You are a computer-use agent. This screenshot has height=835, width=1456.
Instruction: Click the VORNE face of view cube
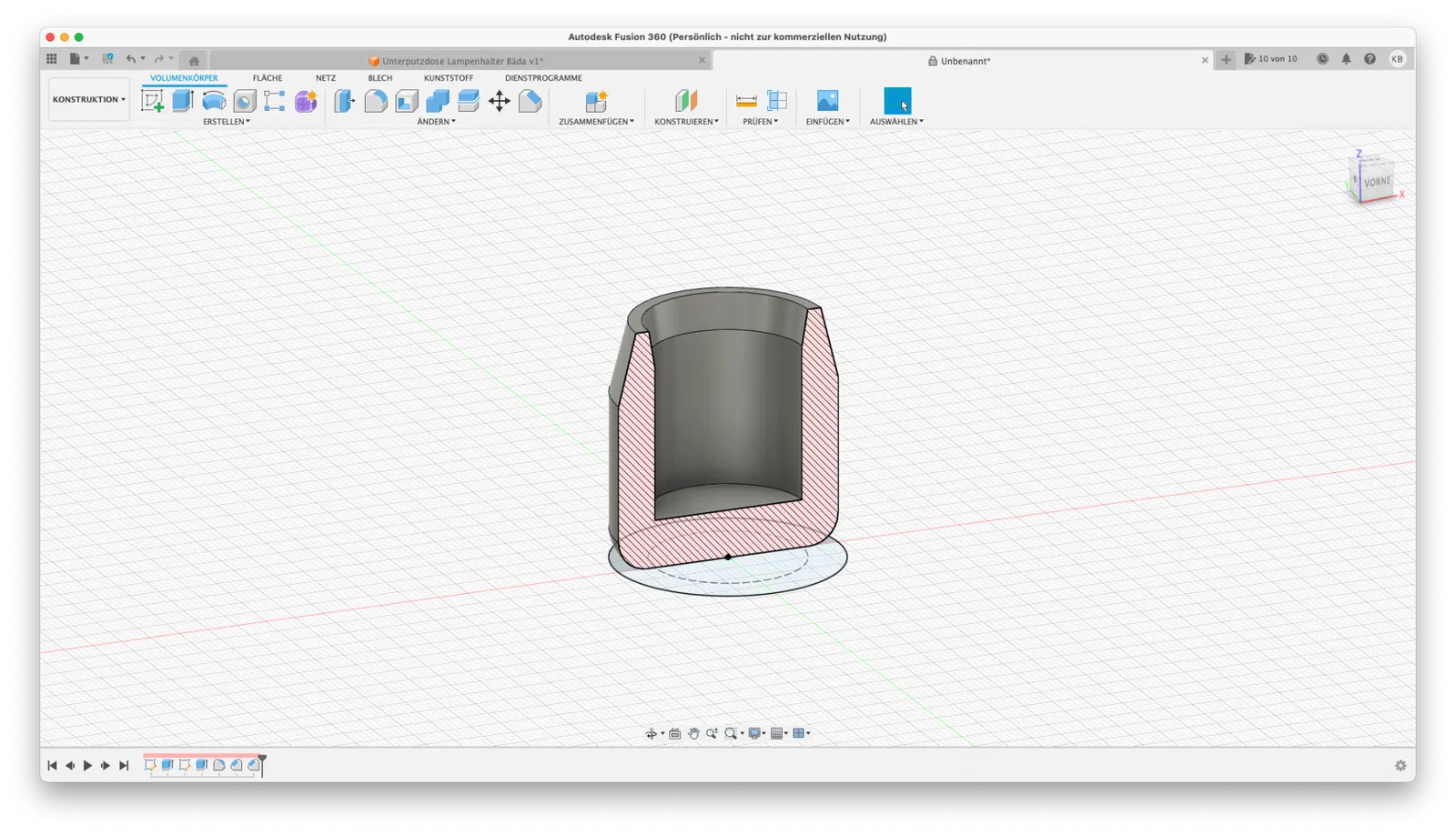[x=1377, y=182]
